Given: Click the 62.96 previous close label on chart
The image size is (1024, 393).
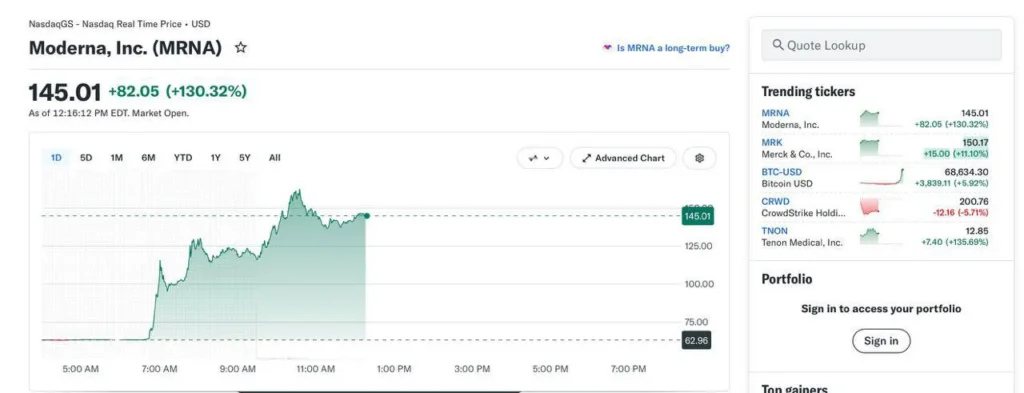Looking at the screenshot, I should click(x=697, y=340).
